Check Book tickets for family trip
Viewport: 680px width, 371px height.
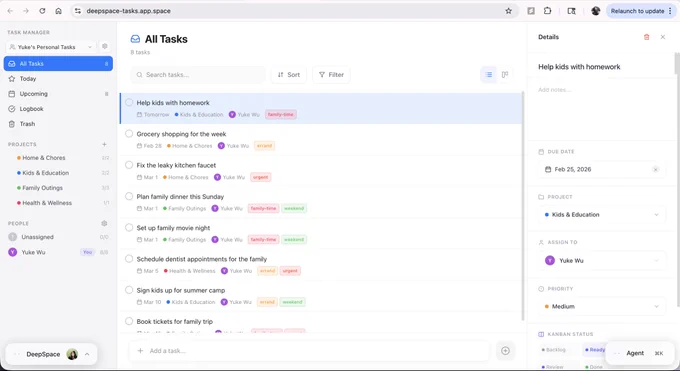click(x=129, y=321)
